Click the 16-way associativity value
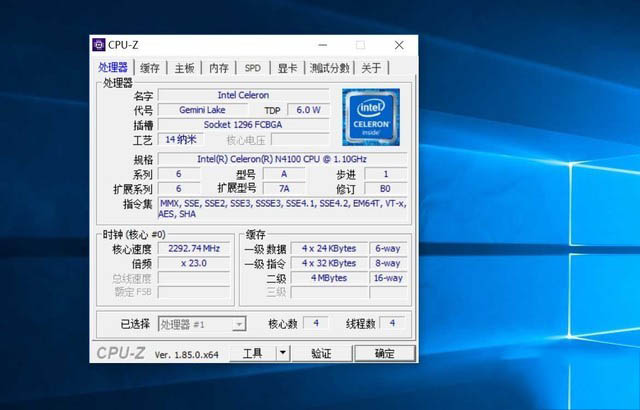This screenshot has width=640, height=410. click(x=388, y=278)
